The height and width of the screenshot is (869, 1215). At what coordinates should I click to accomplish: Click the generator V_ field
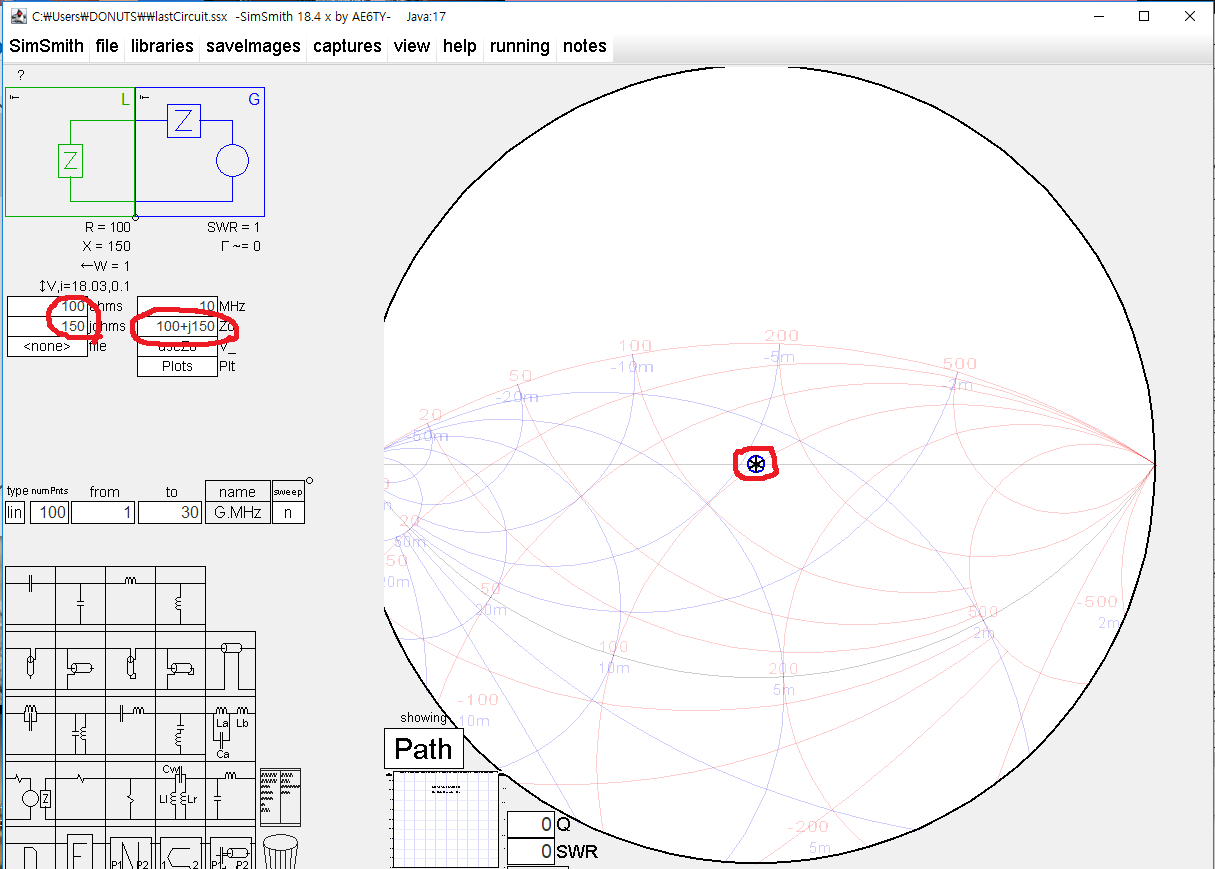[x=177, y=346]
